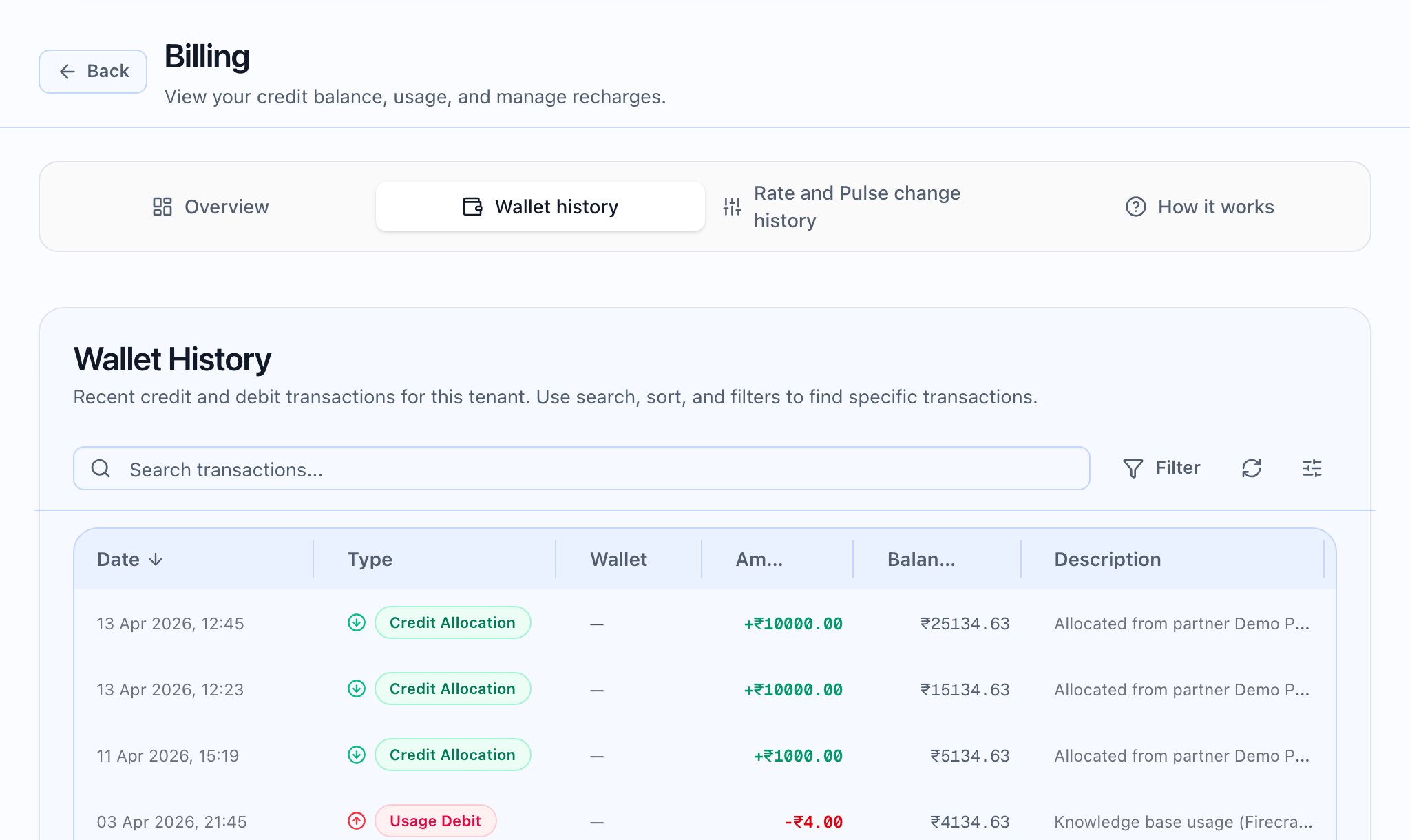The height and width of the screenshot is (840, 1410).
Task: Click the date 11 Apr 2026, 15:19
Action: (x=167, y=756)
